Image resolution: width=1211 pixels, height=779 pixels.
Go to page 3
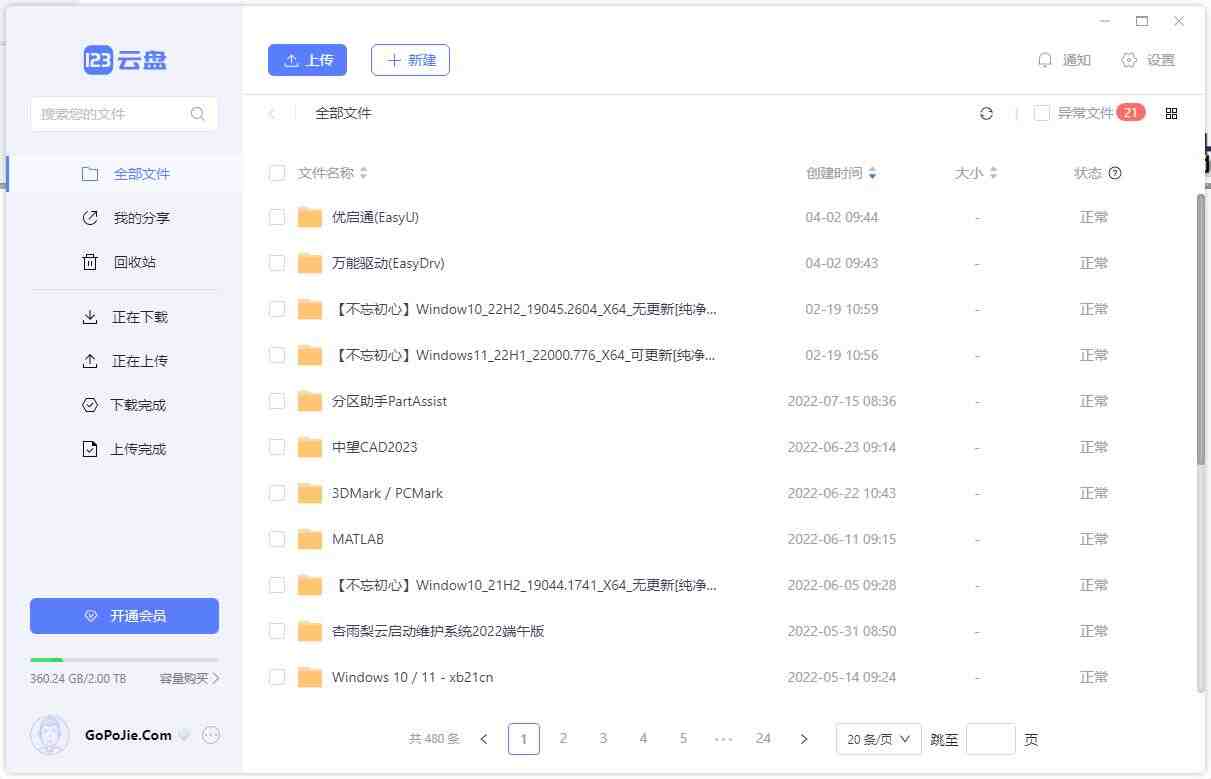[603, 739]
